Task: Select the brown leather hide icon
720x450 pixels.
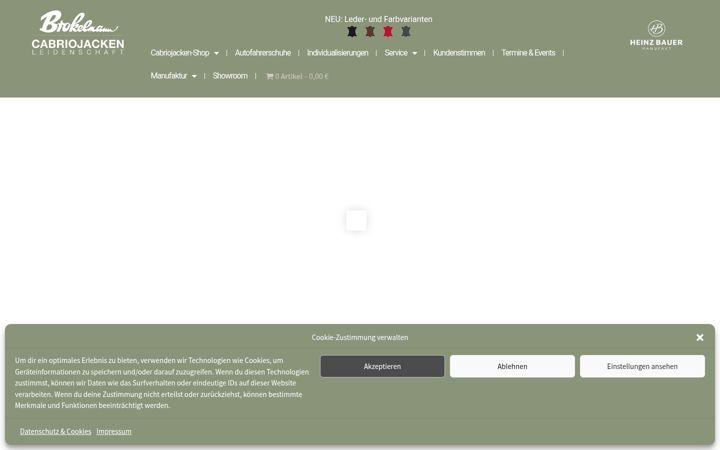Action: [x=370, y=32]
